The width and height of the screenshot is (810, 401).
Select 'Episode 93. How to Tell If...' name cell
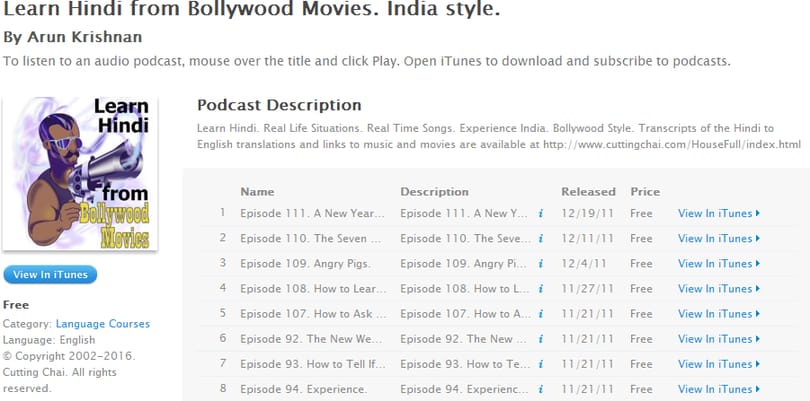(313, 364)
